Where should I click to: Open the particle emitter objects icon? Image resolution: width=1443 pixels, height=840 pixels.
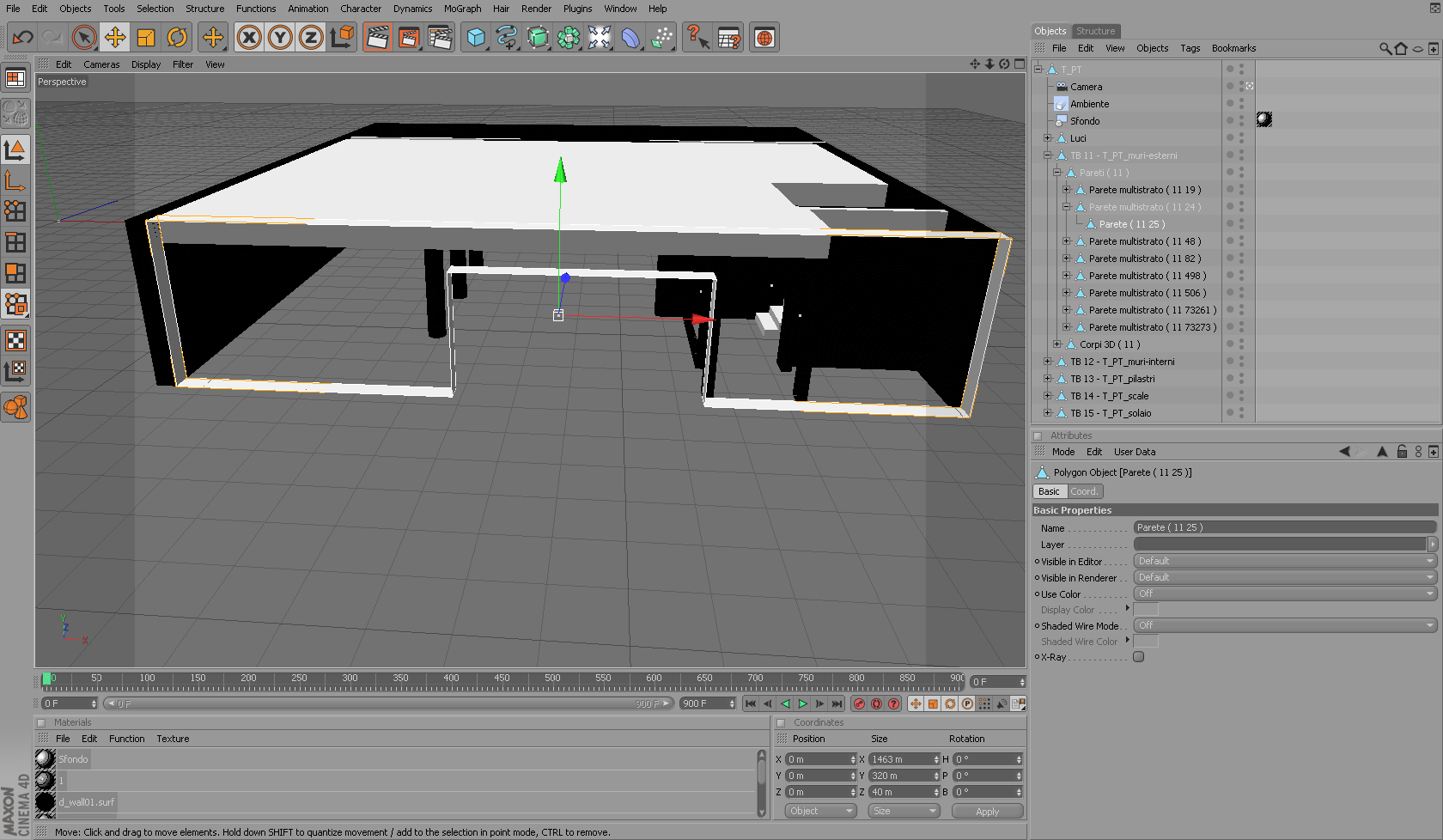tap(661, 38)
